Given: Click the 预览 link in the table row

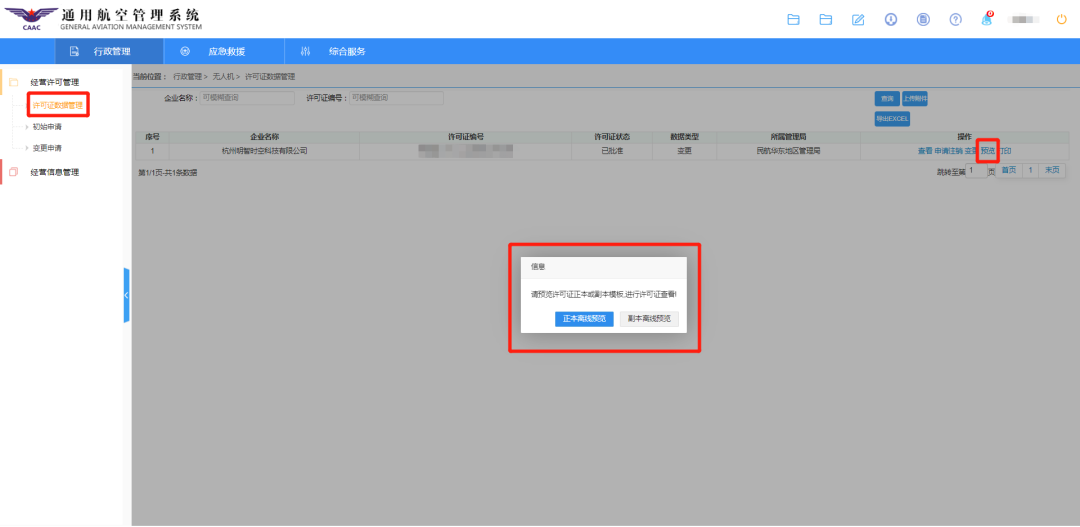Looking at the screenshot, I should tap(987, 151).
